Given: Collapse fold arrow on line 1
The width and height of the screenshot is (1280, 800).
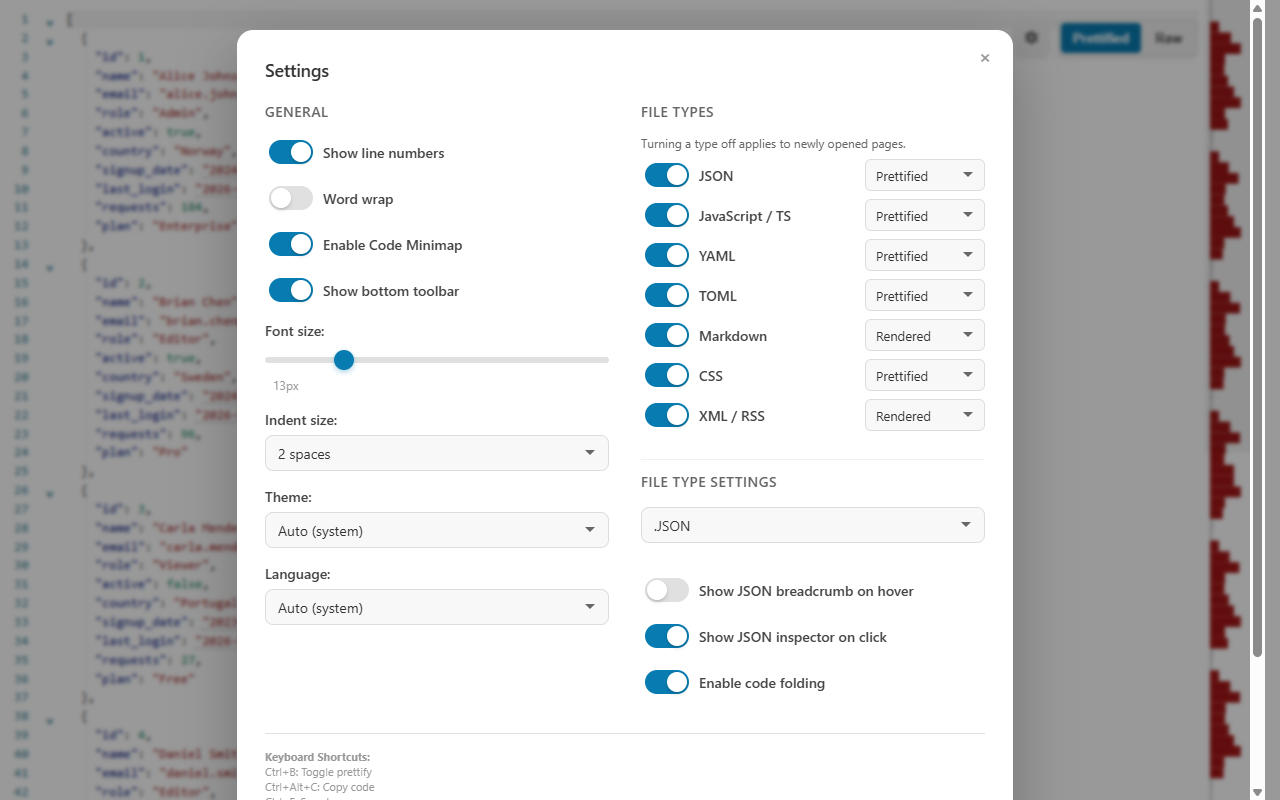Looking at the screenshot, I should pos(50,20).
